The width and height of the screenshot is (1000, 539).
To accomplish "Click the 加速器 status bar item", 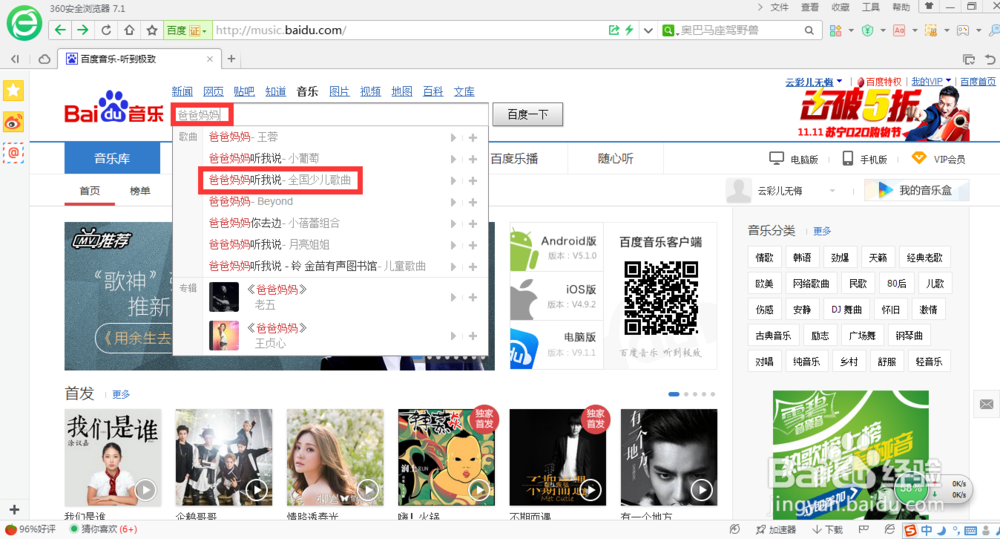I will tap(776, 529).
